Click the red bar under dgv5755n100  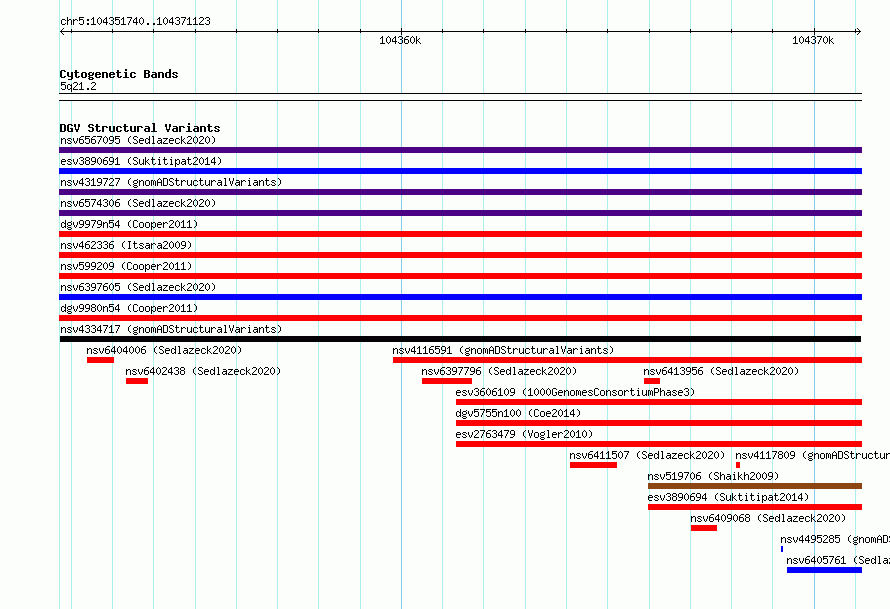[x=659, y=423]
